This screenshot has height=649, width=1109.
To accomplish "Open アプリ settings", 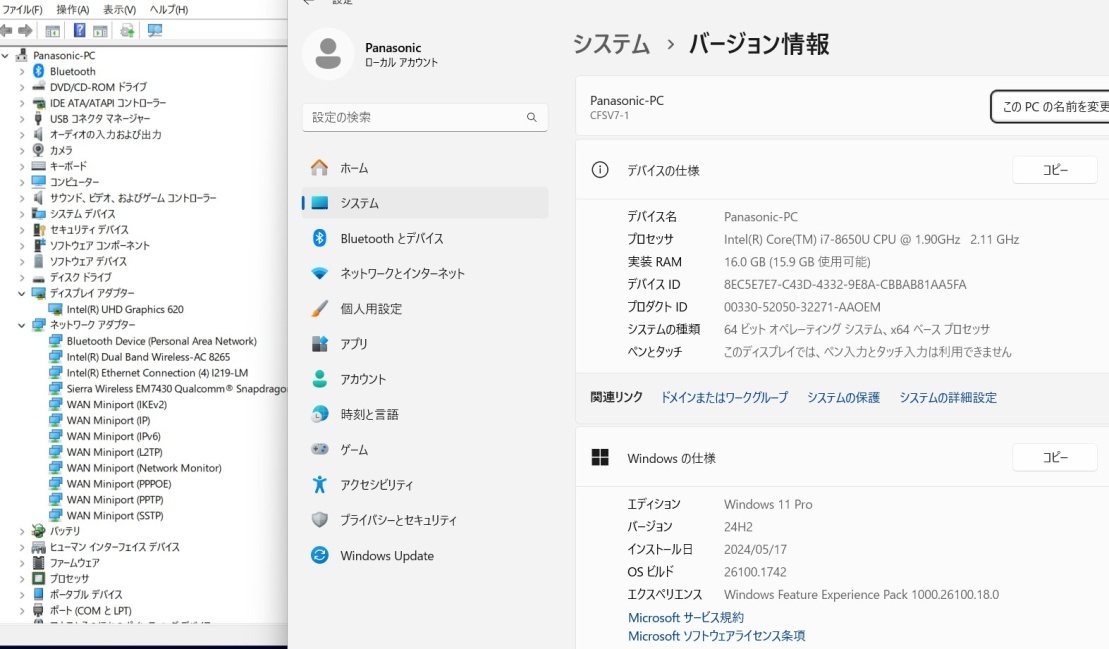I will [424, 344].
